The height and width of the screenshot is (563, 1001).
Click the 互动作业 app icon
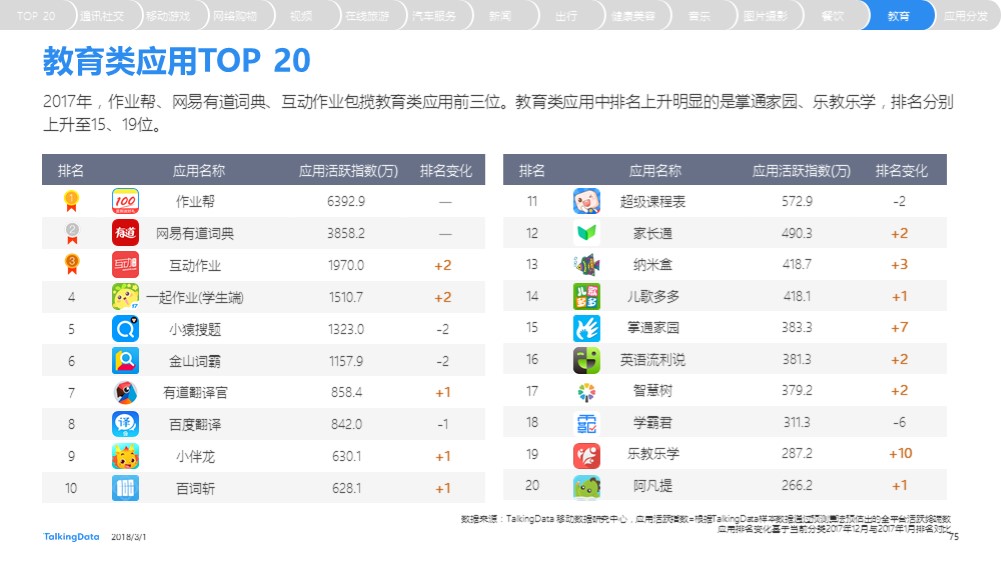click(125, 265)
